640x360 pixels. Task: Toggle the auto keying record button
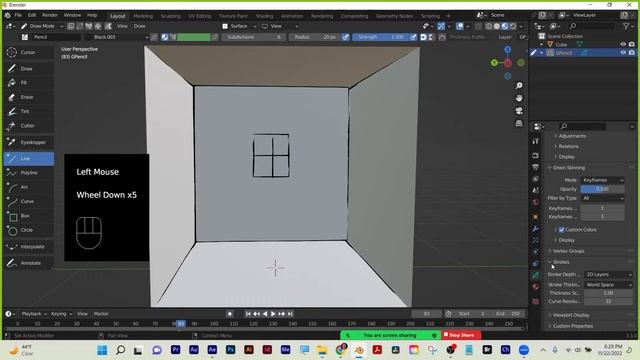pyautogui.click(x=230, y=314)
